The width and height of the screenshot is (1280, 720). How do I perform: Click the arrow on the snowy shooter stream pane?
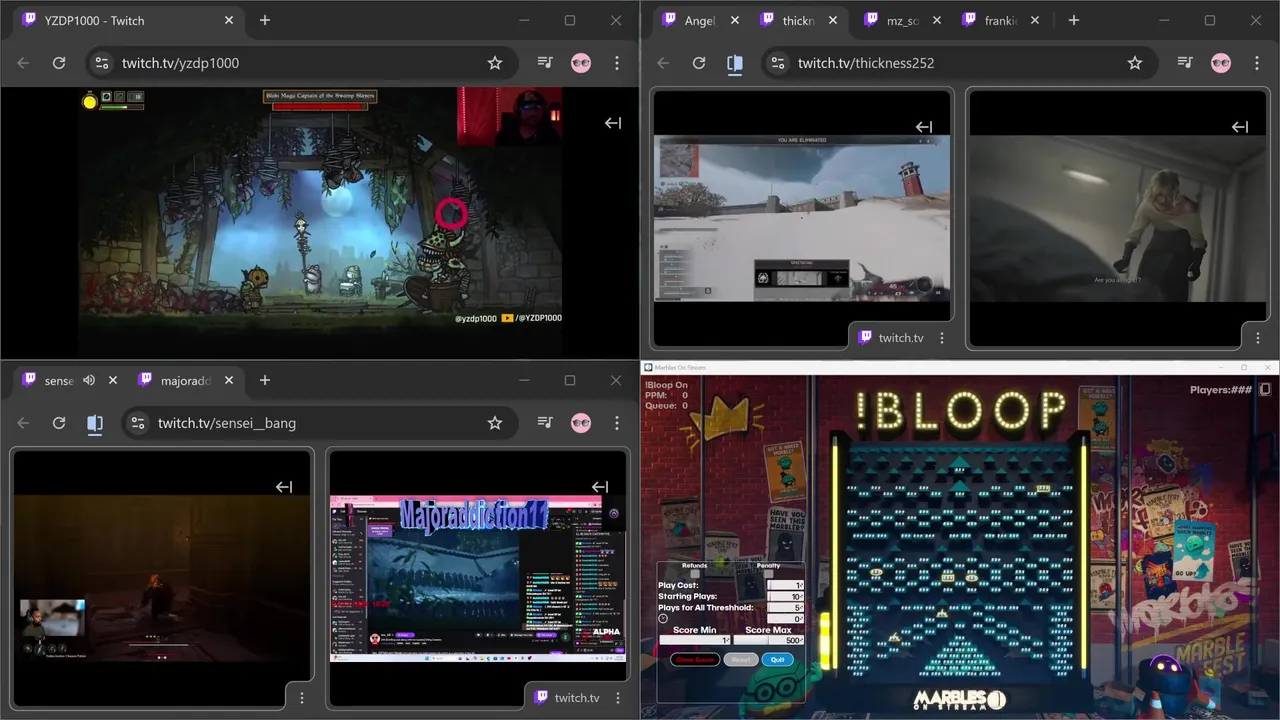(924, 127)
